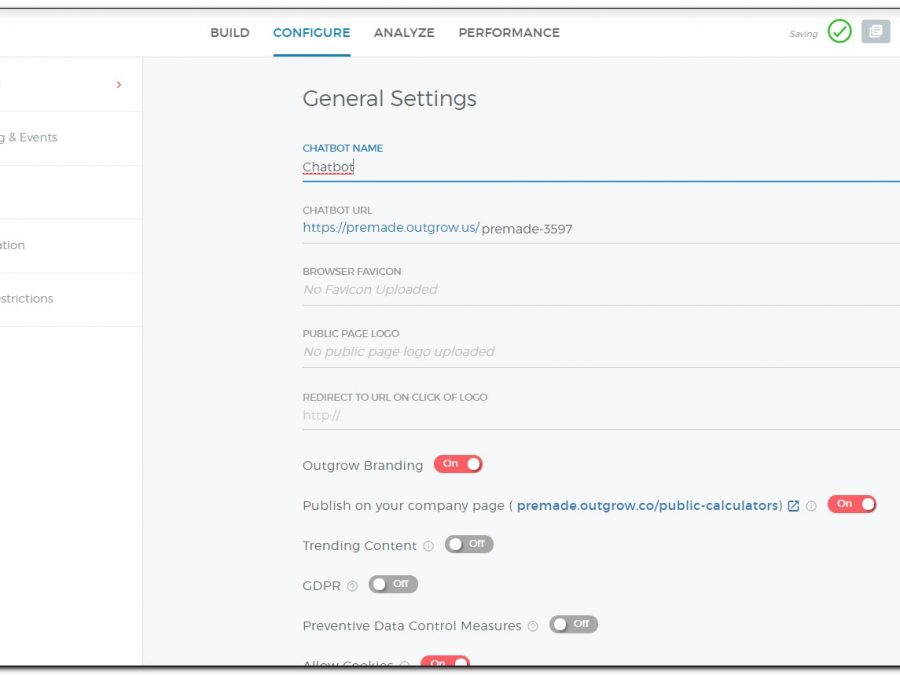The width and height of the screenshot is (900, 675).
Task: Enable the Trending Content toggle
Action: pyautogui.click(x=469, y=544)
